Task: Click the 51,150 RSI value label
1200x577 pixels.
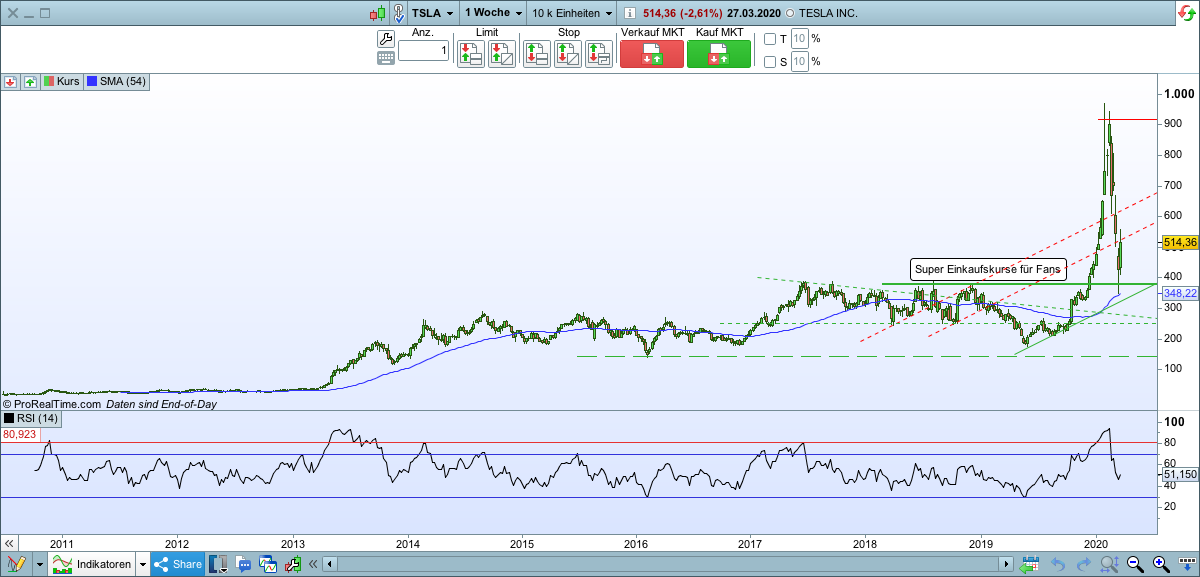Action: click(x=1180, y=474)
